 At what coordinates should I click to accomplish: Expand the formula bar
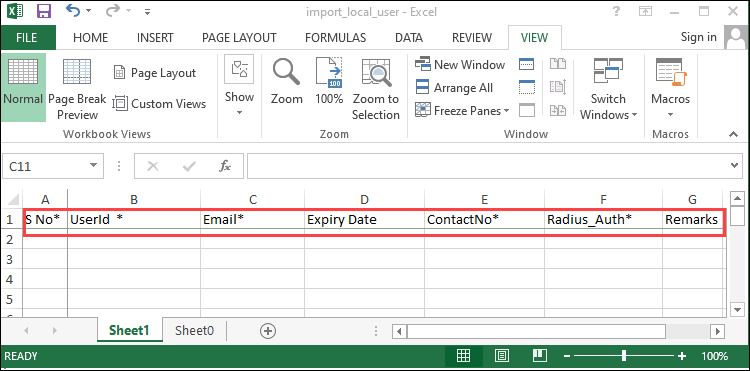pos(735,165)
